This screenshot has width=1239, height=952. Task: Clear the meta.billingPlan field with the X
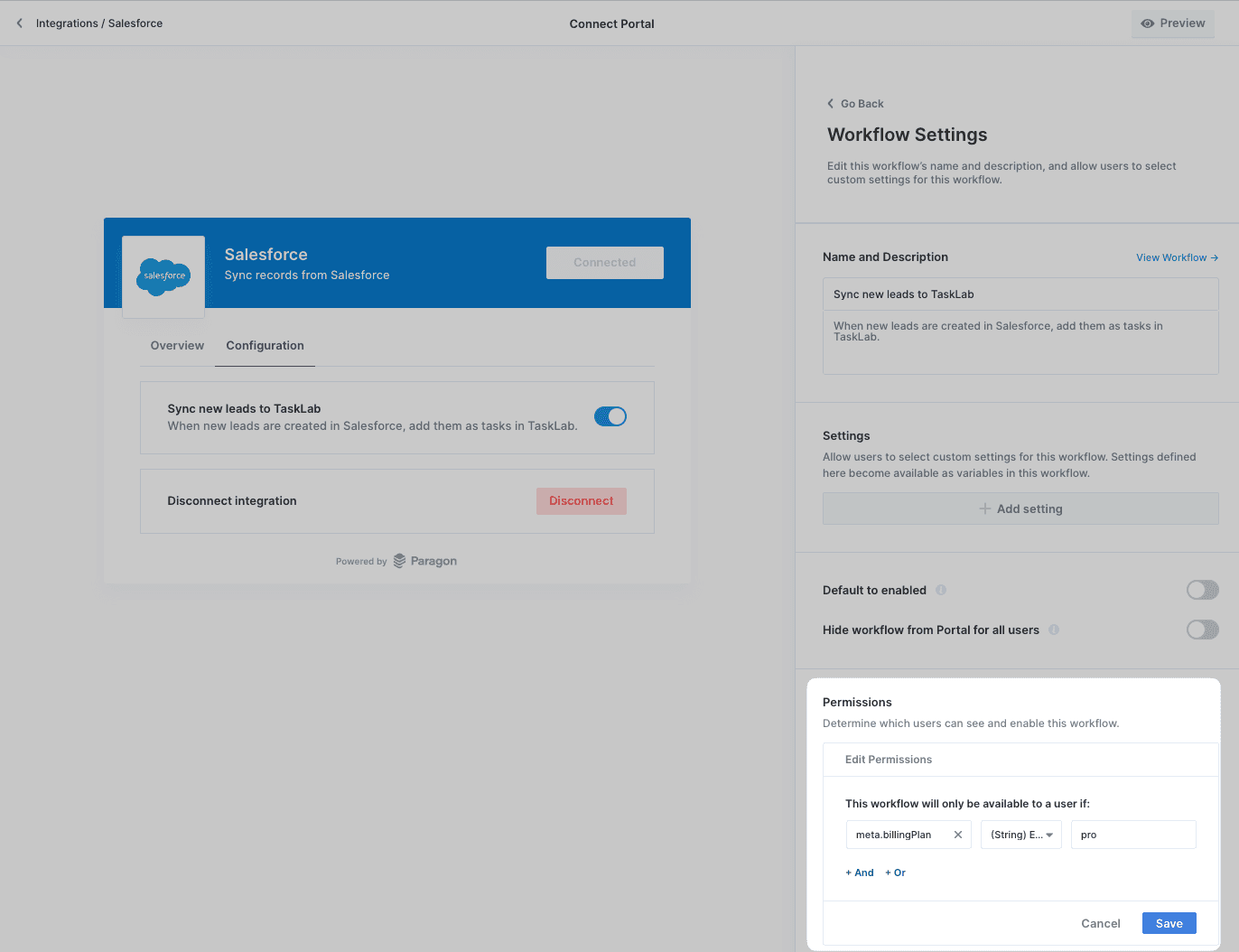(958, 835)
